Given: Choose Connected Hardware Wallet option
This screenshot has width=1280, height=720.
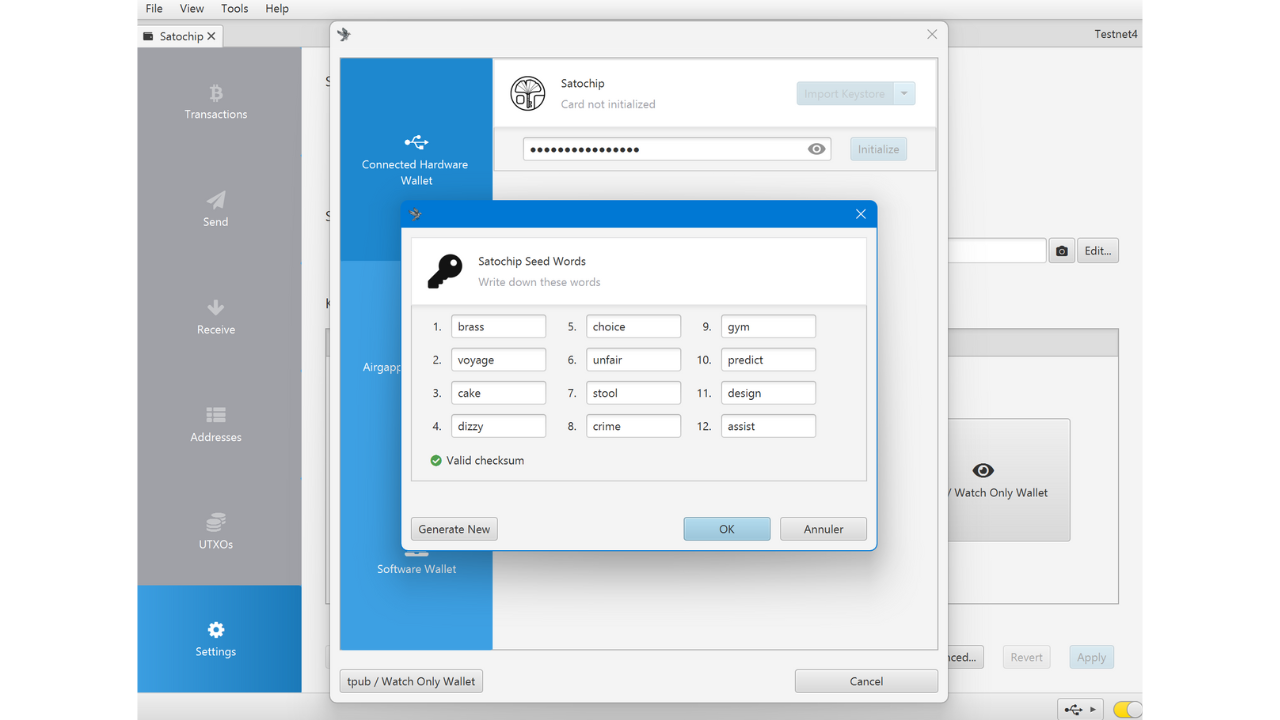Looking at the screenshot, I should pyautogui.click(x=416, y=160).
